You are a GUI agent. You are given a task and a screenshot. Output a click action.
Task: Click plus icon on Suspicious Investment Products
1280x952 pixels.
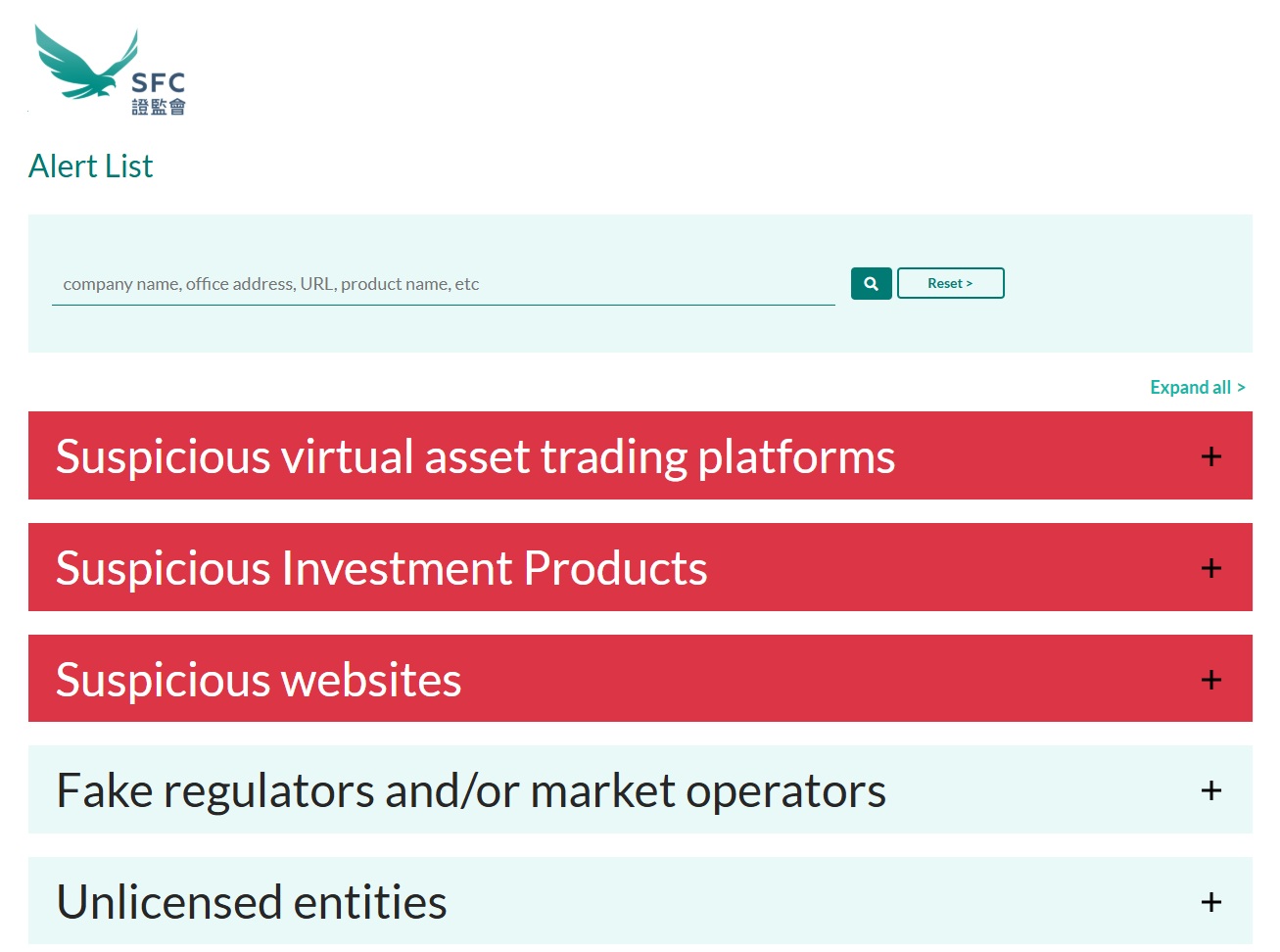coord(1210,568)
